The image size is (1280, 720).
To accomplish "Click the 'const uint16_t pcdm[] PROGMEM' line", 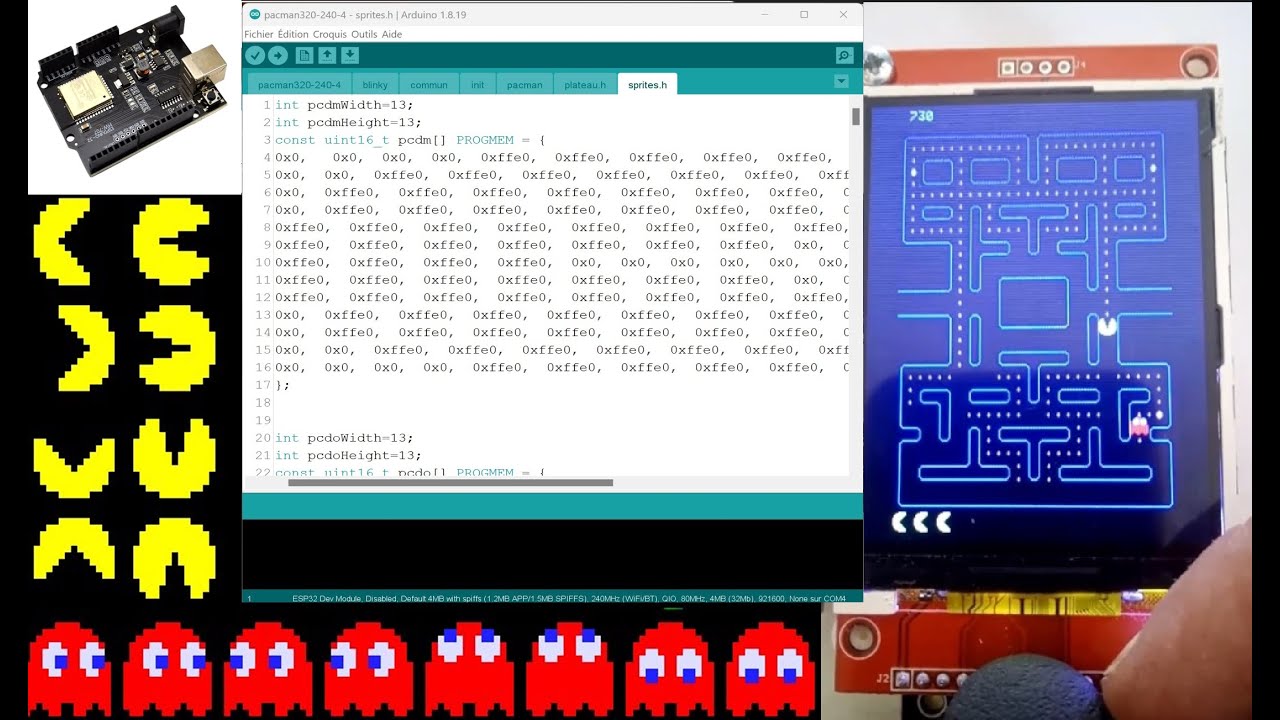I will (x=410, y=140).
